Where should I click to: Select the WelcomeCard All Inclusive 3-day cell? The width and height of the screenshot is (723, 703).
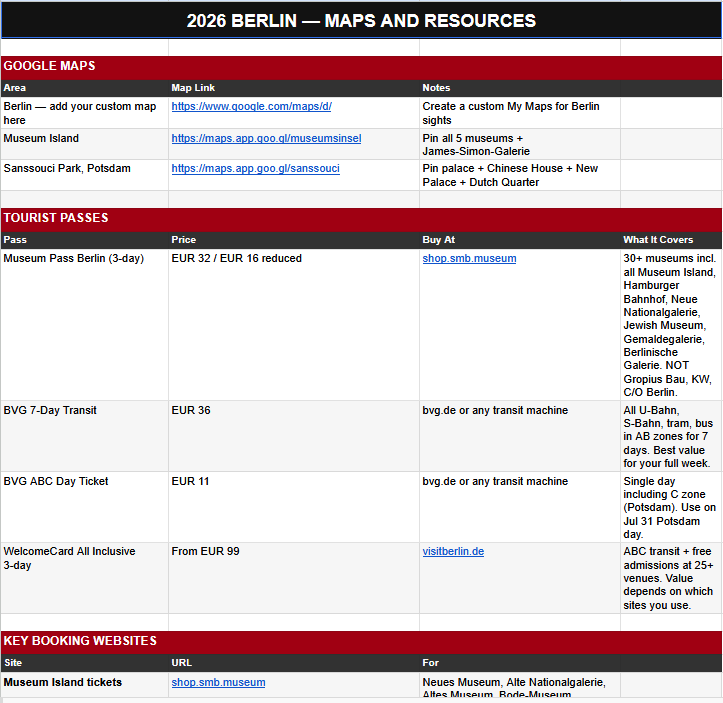tap(85, 578)
